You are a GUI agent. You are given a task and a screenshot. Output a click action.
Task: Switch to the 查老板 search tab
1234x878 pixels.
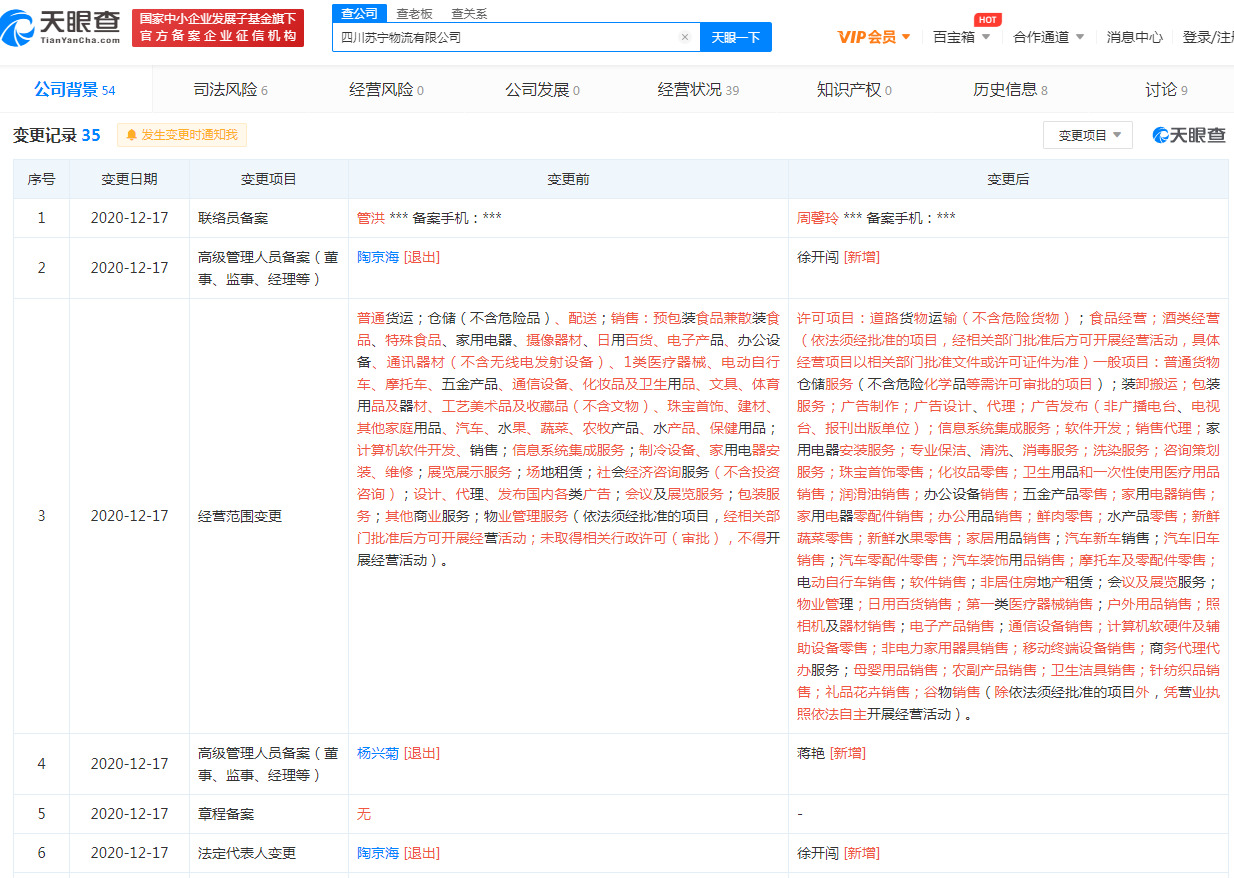point(414,14)
